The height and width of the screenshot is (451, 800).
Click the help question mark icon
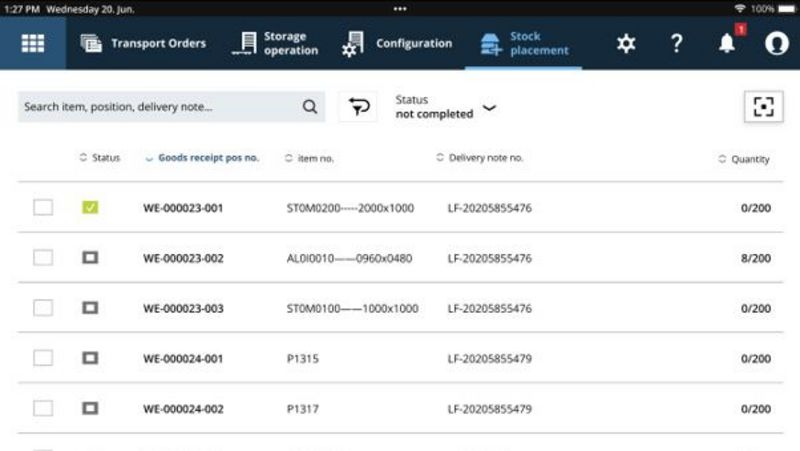pyautogui.click(x=677, y=44)
